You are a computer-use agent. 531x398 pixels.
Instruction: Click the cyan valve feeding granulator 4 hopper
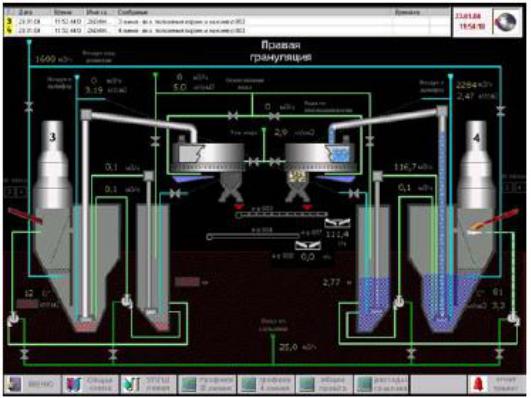(354, 193)
